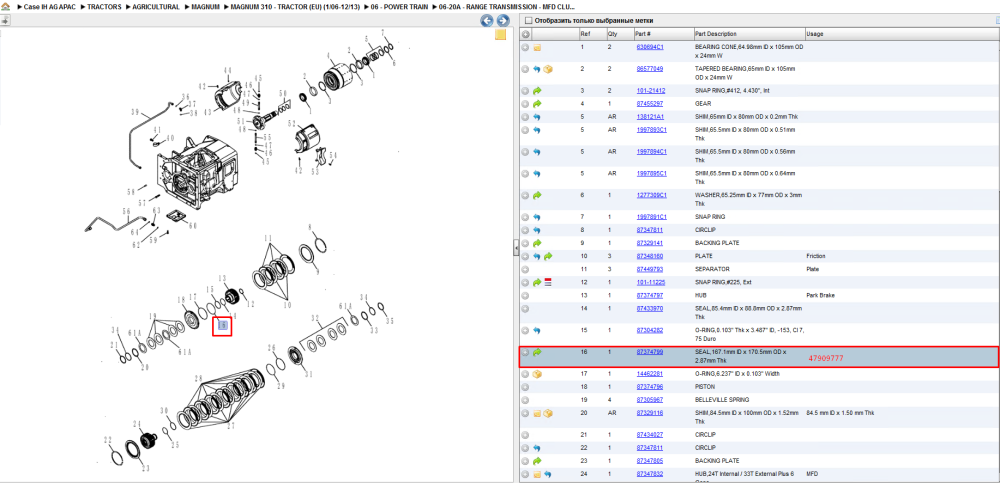Toggle selection circle for HUB Park Brake row

click(x=525, y=295)
